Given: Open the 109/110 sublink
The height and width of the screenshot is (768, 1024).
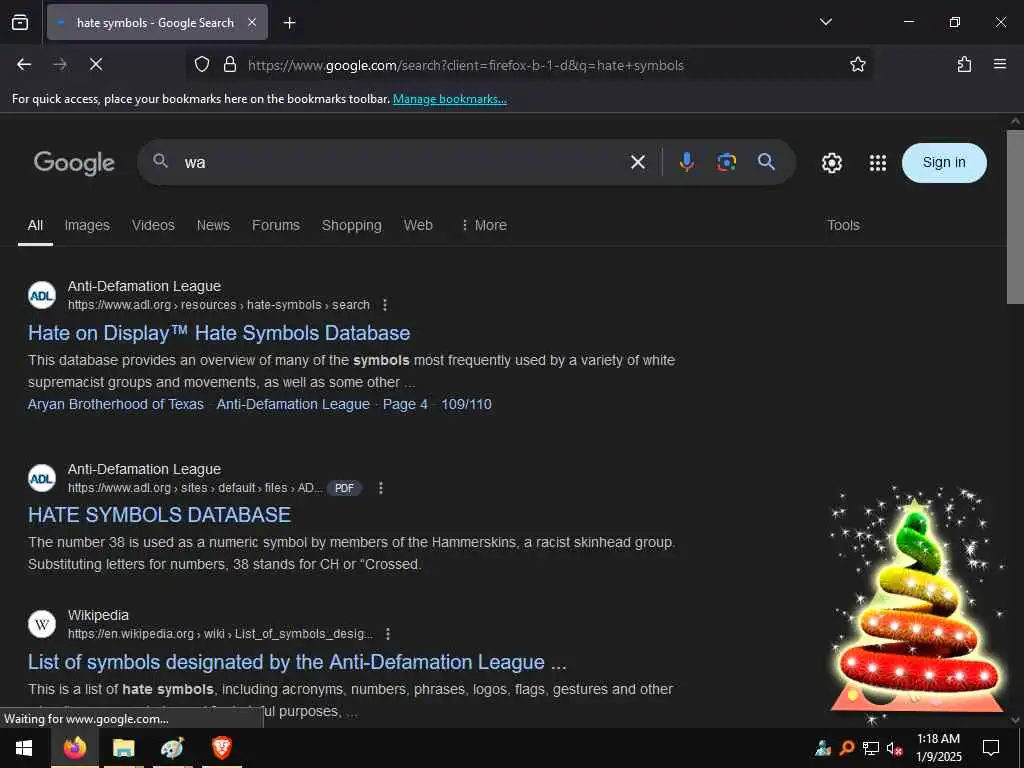Looking at the screenshot, I should 466,404.
